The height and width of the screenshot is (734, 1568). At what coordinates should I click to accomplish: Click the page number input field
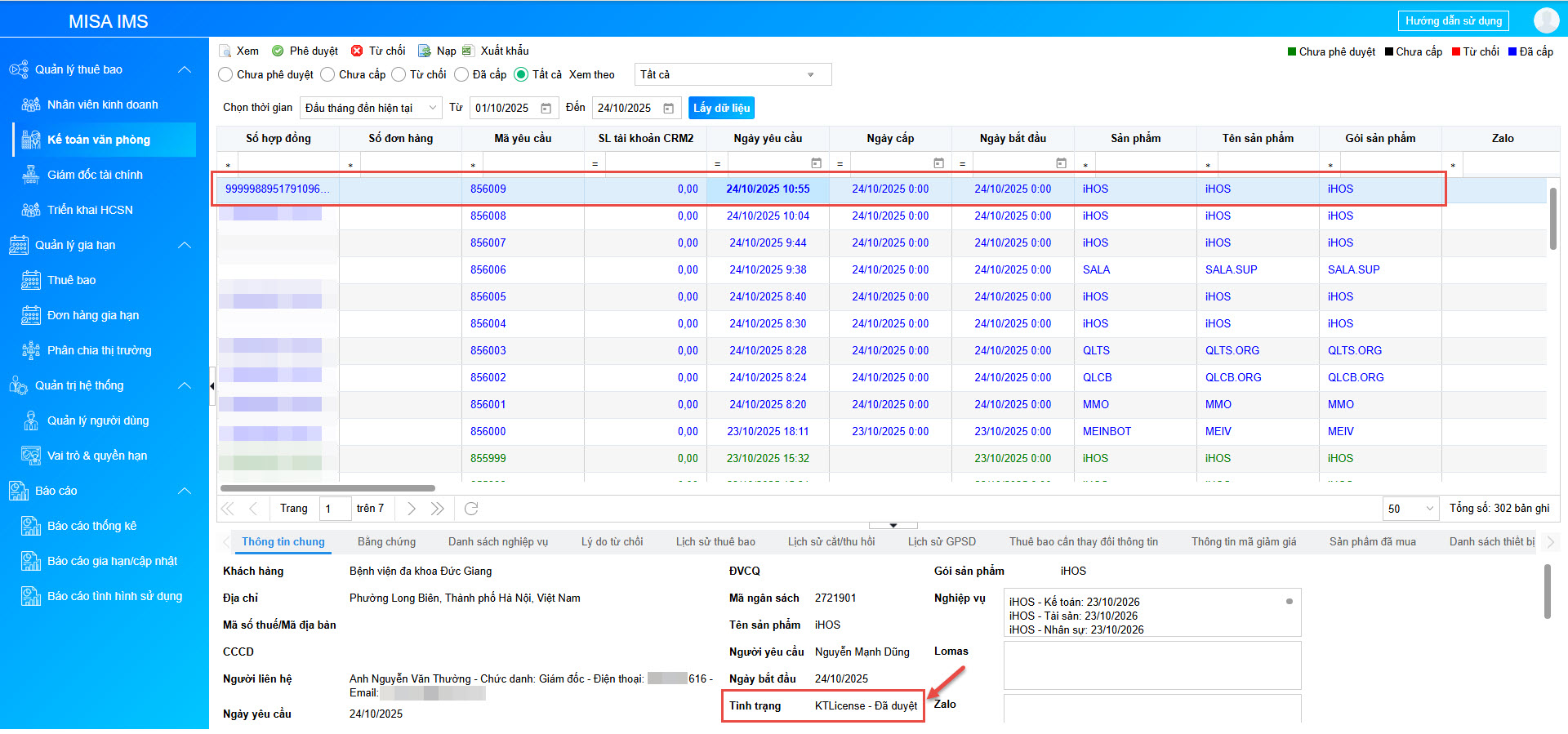(335, 509)
